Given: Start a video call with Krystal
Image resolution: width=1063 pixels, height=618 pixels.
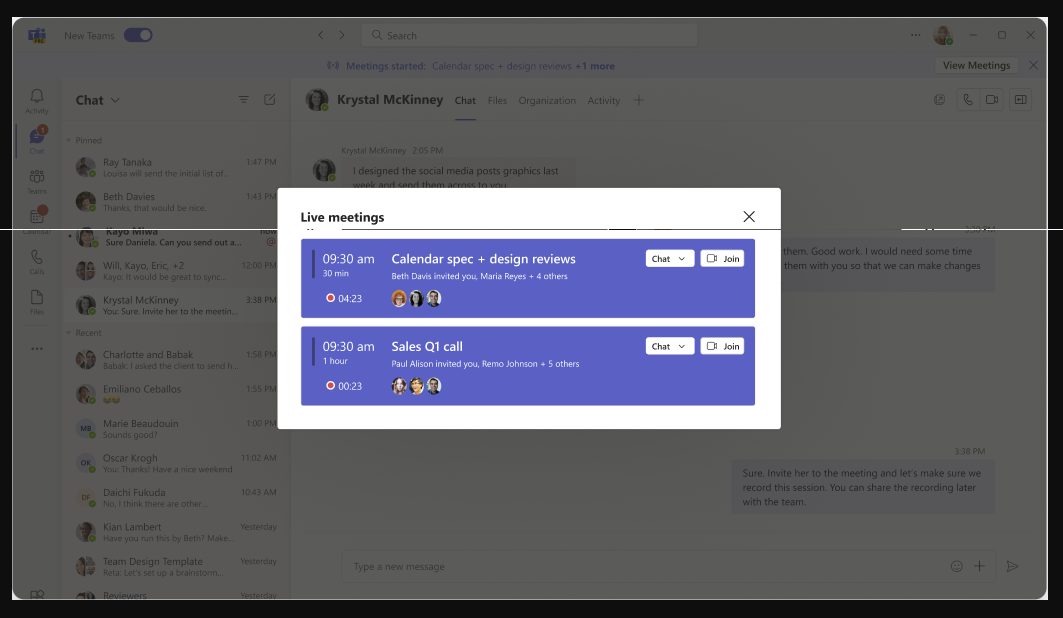Looking at the screenshot, I should tap(992, 100).
